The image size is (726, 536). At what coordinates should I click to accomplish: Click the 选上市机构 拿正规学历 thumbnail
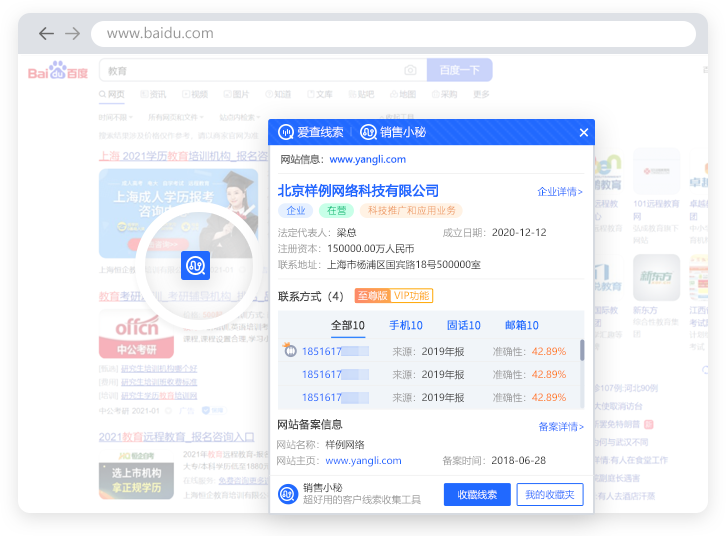(137, 474)
